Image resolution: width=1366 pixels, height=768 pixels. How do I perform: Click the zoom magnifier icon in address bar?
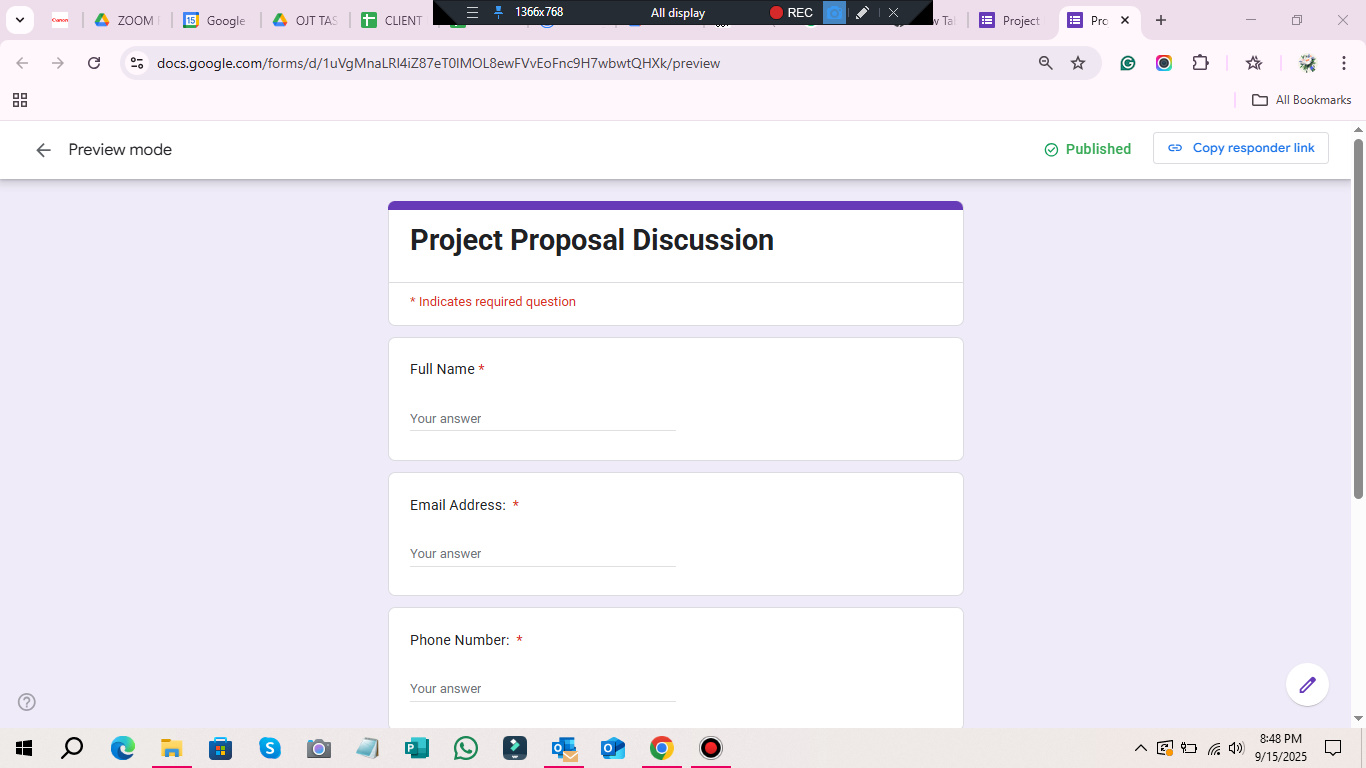click(x=1046, y=63)
